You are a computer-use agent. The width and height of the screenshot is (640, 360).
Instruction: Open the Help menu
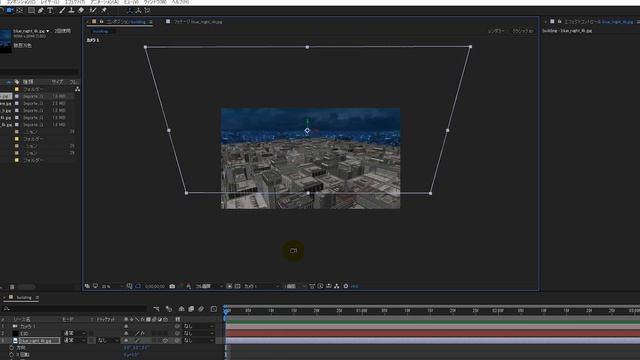pyautogui.click(x=180, y=2)
